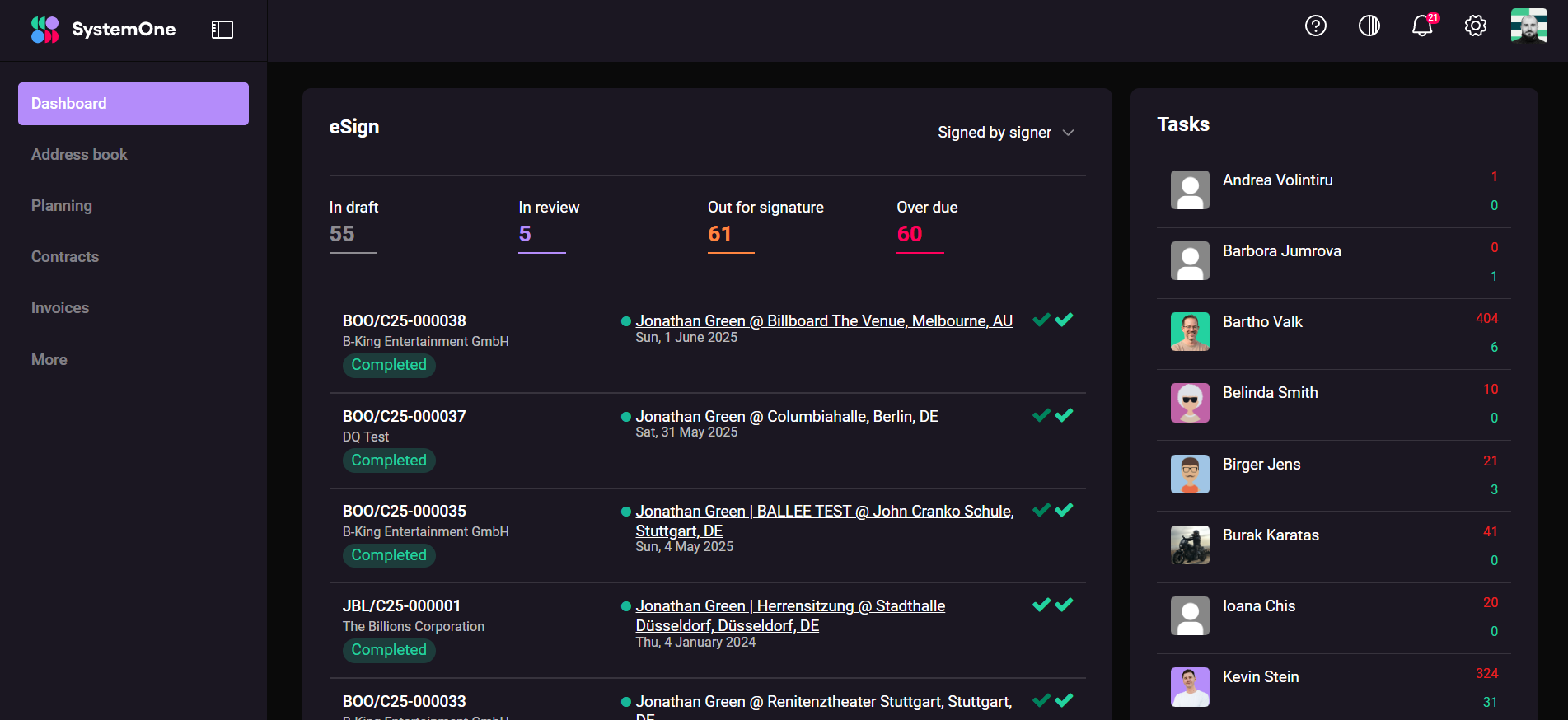Open the Signed by signer dropdown

click(x=1005, y=133)
